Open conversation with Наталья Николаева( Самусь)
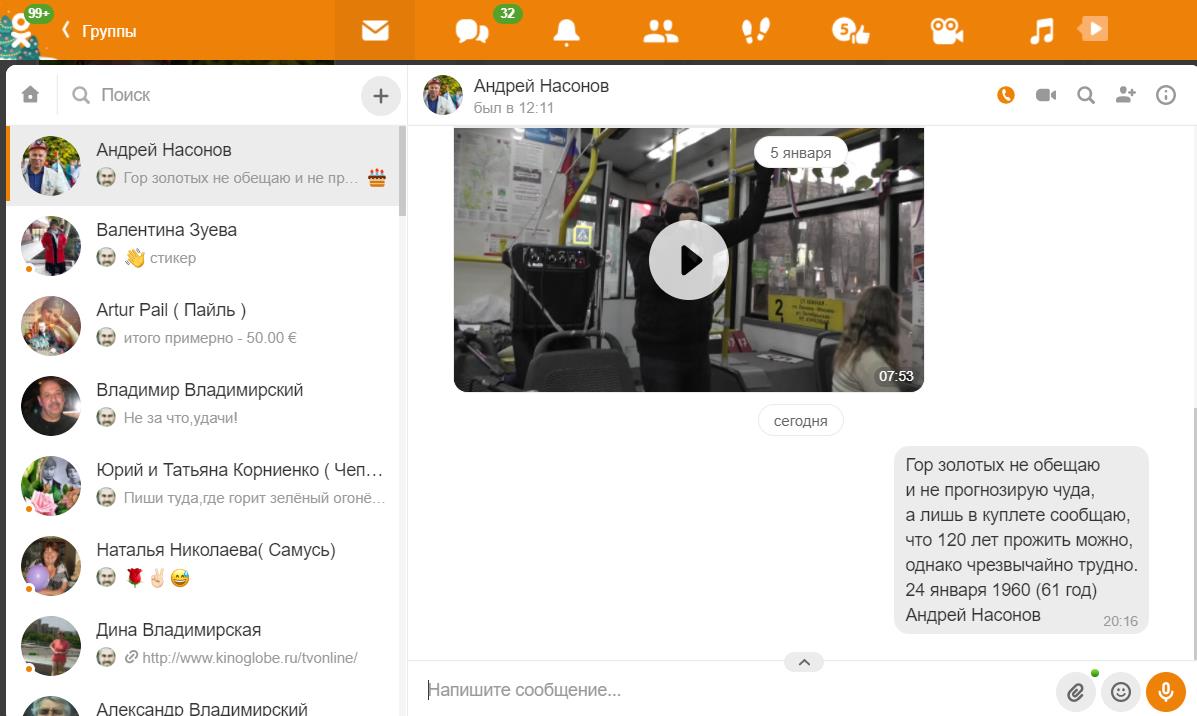Viewport: 1197px width, 716px height. point(202,566)
